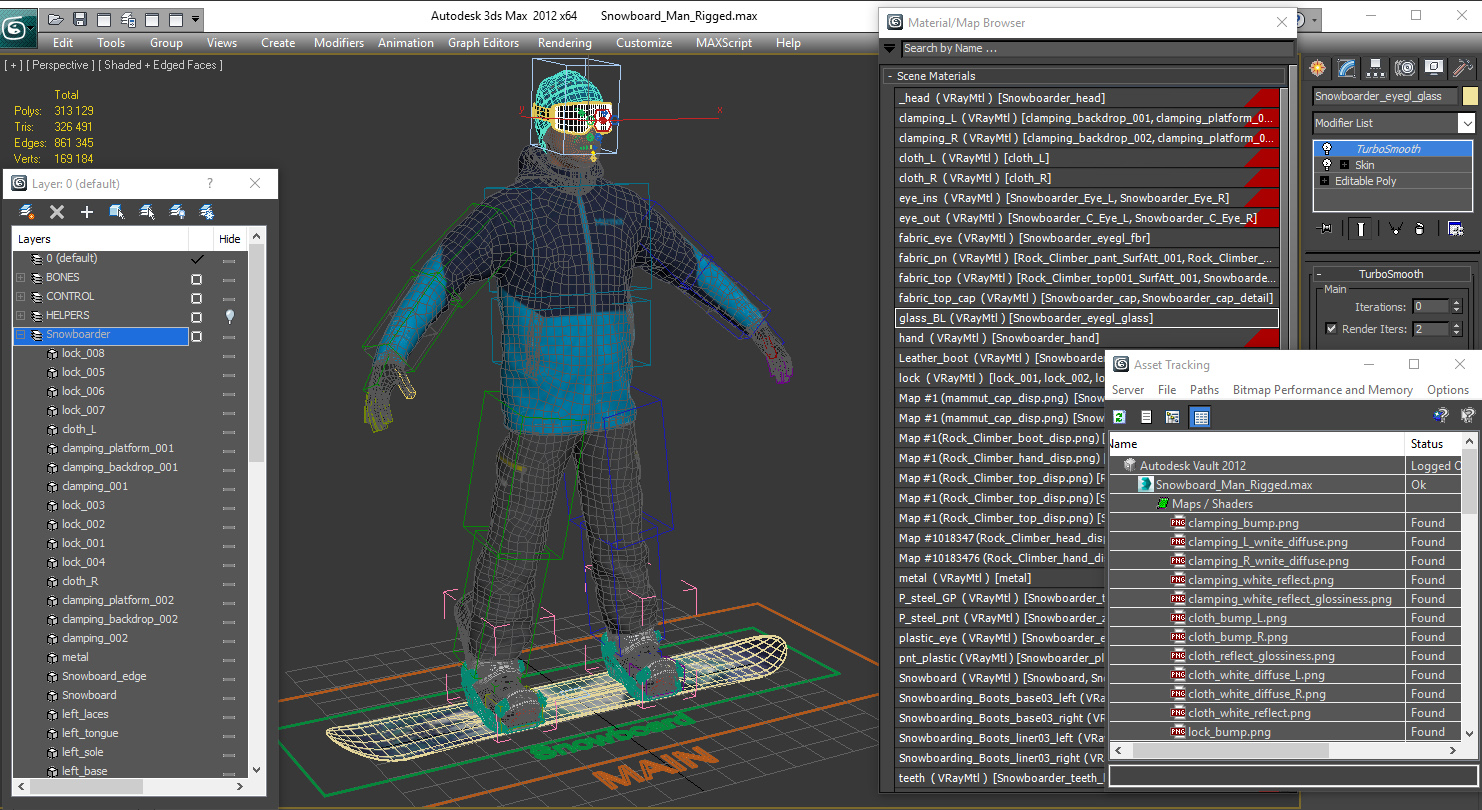Expand Skin modifier sub-objects plus box
Screen dimensions: 1482x810
click(x=1344, y=165)
